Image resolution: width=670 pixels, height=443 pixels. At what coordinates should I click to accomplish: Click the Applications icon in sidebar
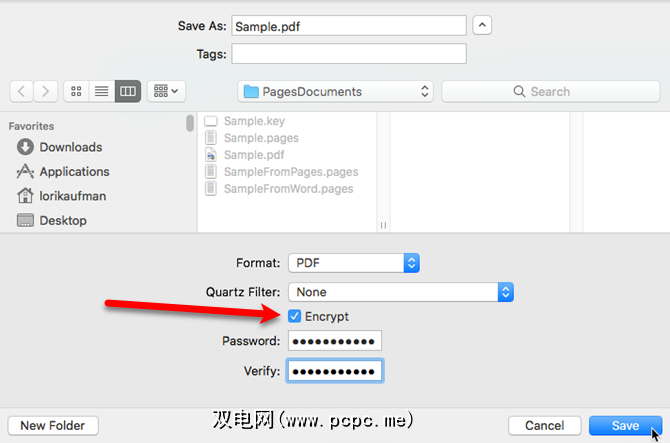(25, 171)
